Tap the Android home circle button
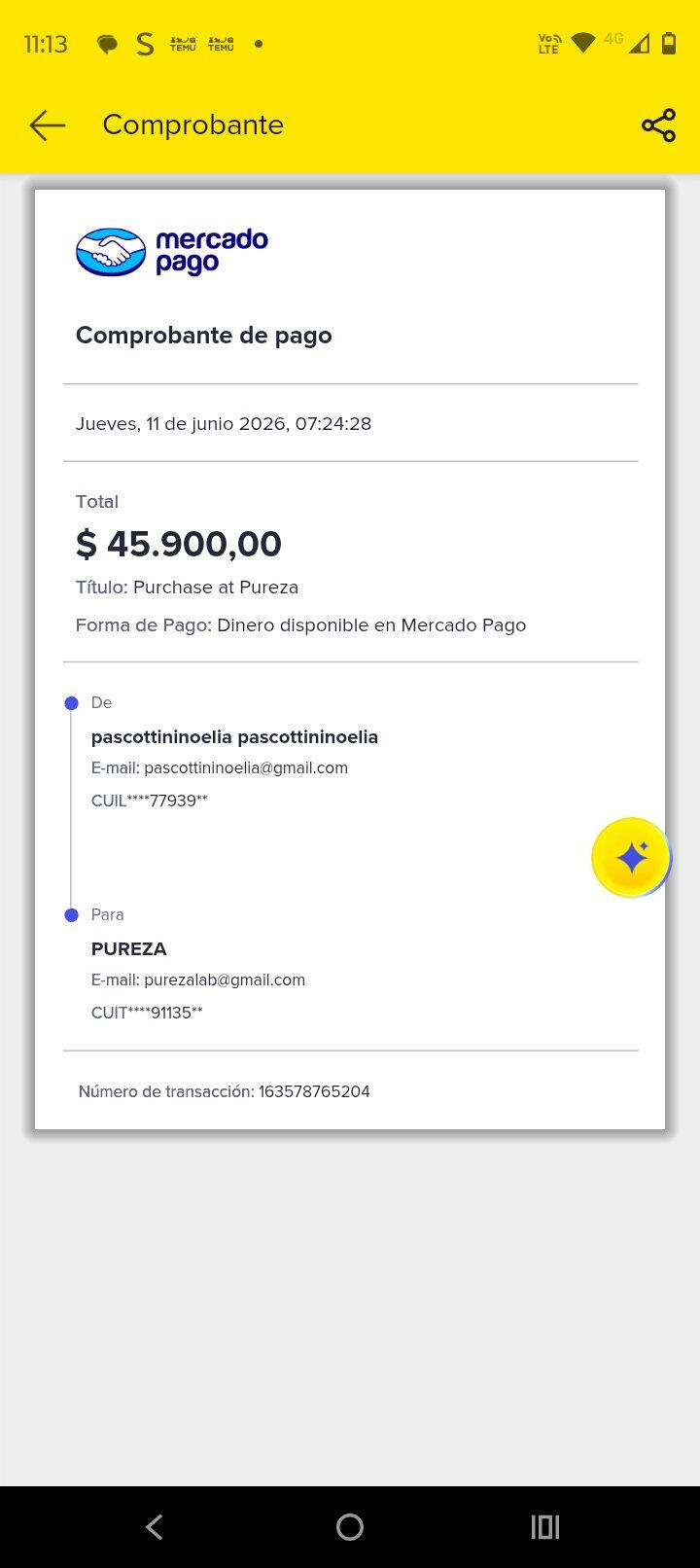 click(350, 1527)
